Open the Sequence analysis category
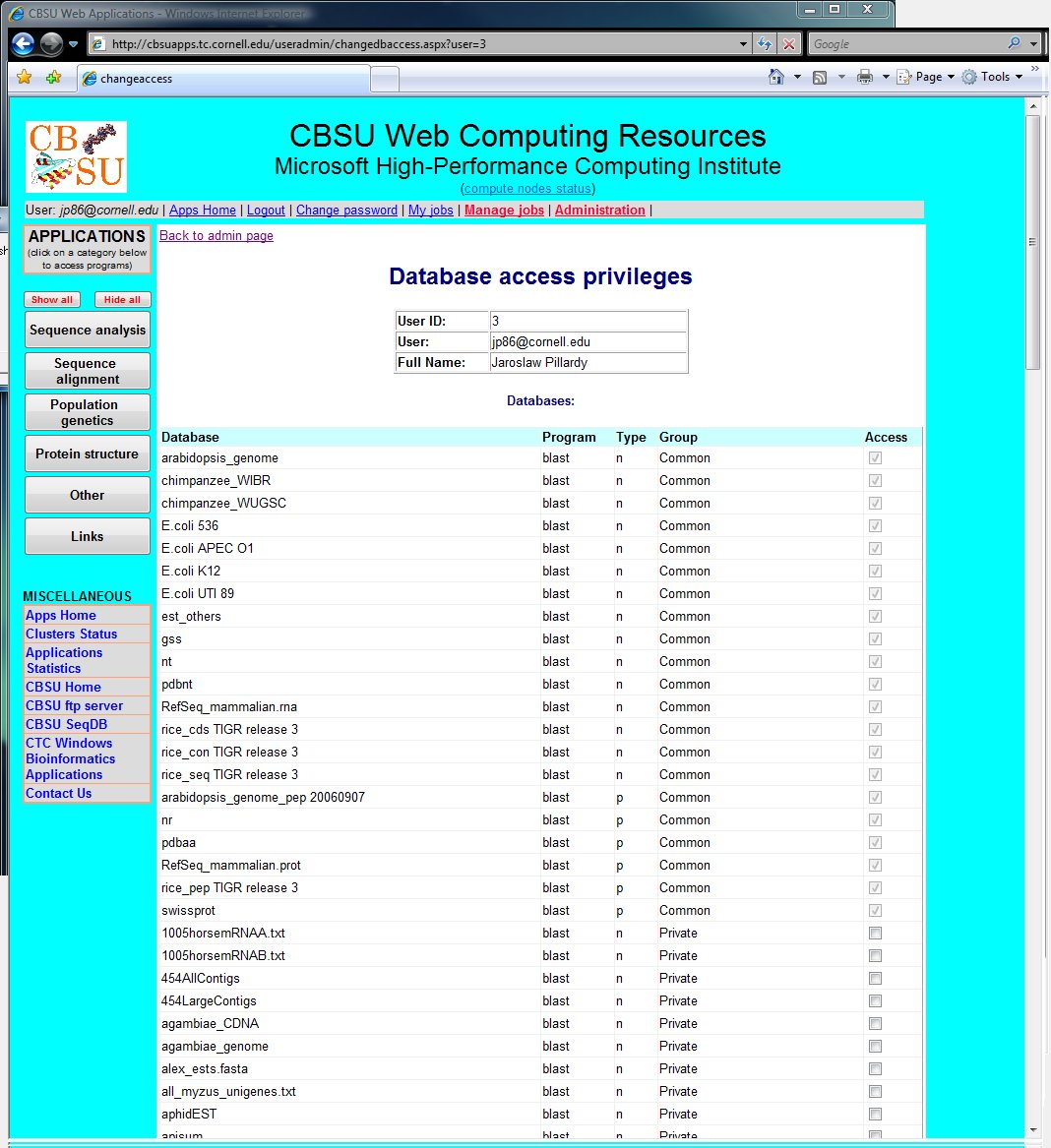The width and height of the screenshot is (1051, 1148). pyautogui.click(x=88, y=331)
